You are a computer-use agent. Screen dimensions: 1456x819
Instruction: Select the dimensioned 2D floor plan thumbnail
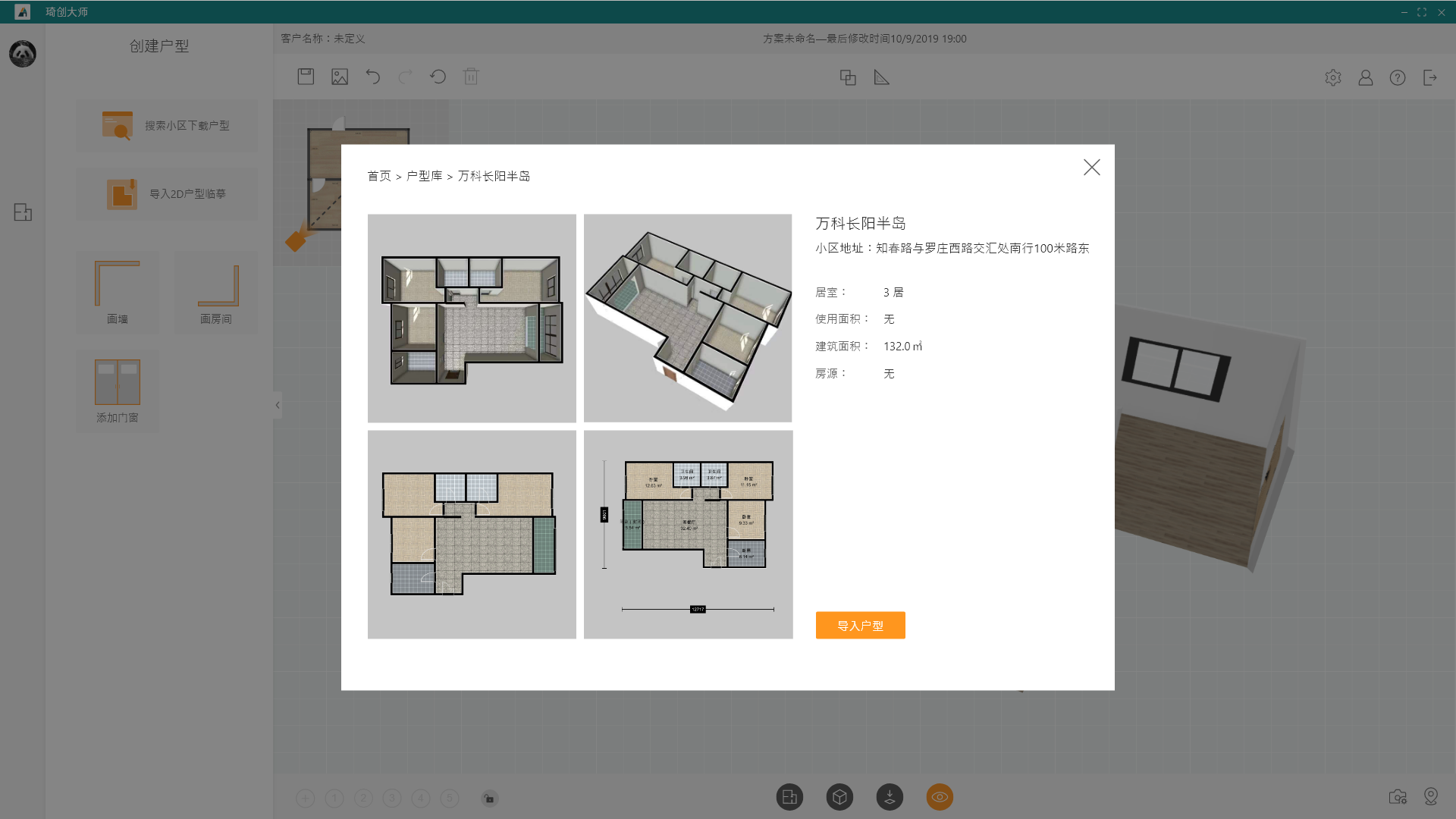[x=688, y=535]
